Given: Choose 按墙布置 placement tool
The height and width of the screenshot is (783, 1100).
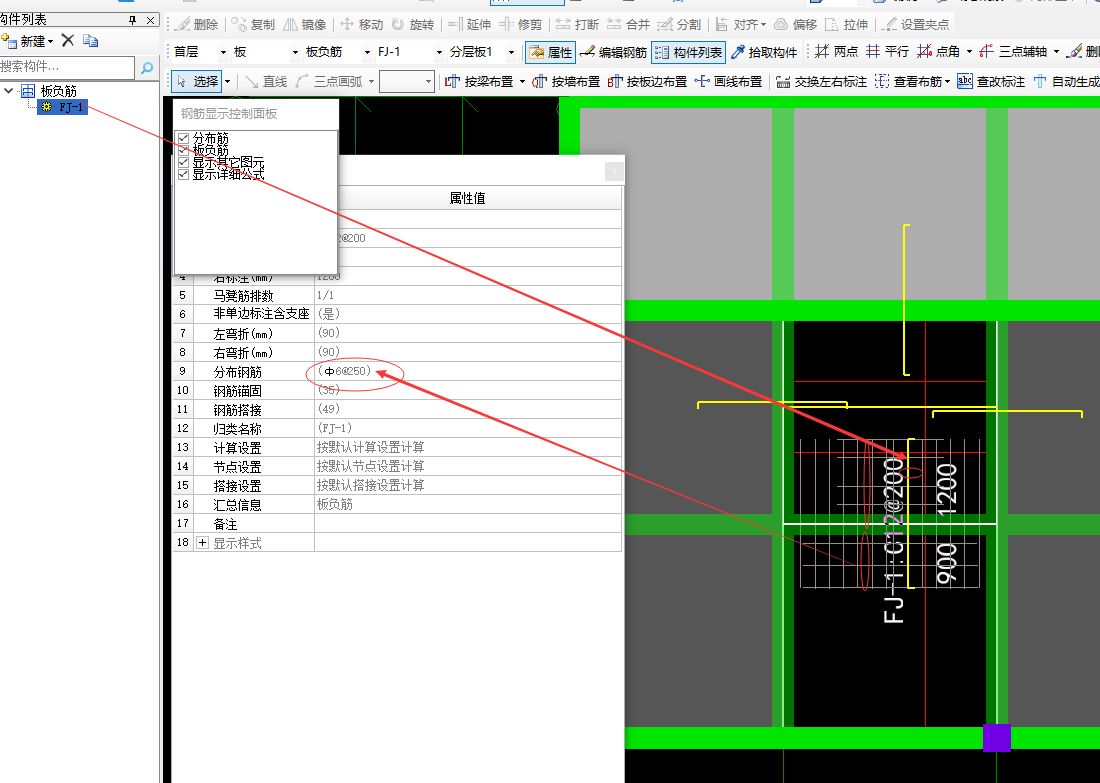Looking at the screenshot, I should pyautogui.click(x=566, y=81).
